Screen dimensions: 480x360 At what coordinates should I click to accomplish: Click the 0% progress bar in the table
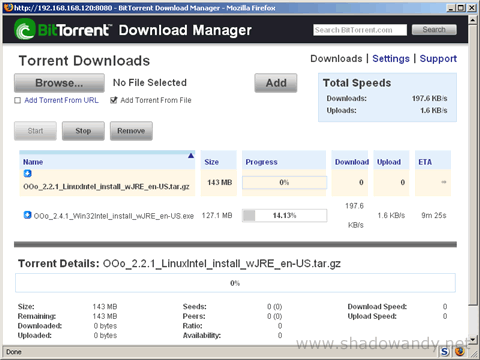coord(284,182)
